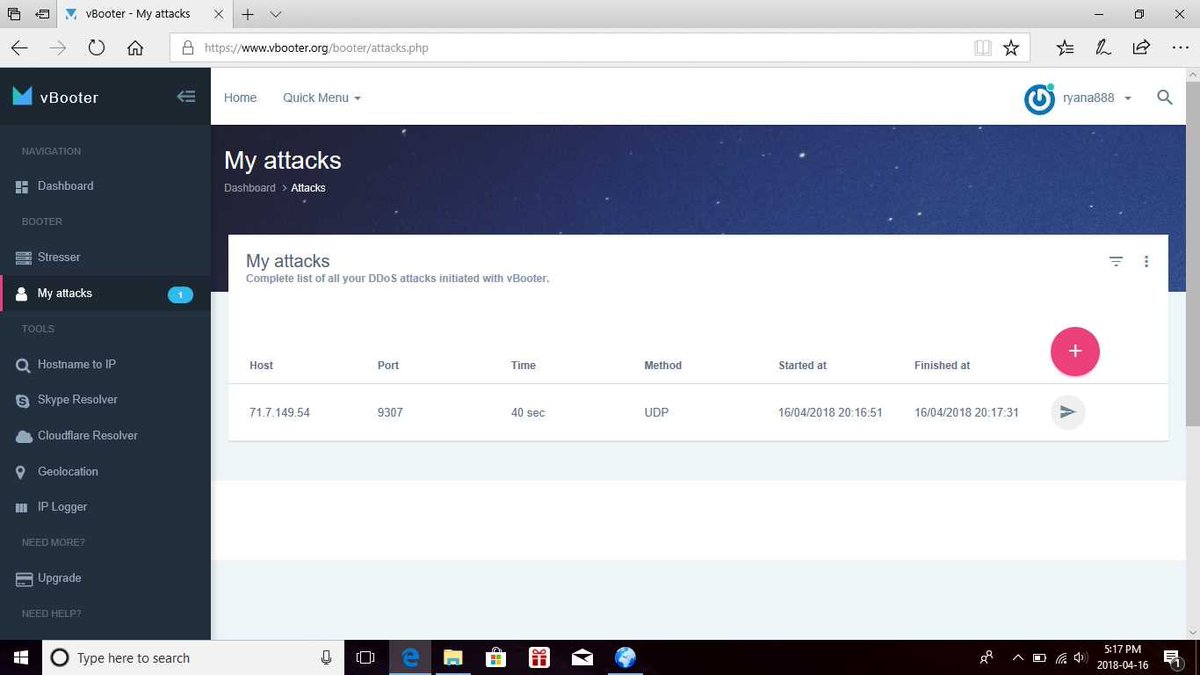The image size is (1200, 675).
Task: Click the Geolocation pin icon
Action: tap(21, 472)
